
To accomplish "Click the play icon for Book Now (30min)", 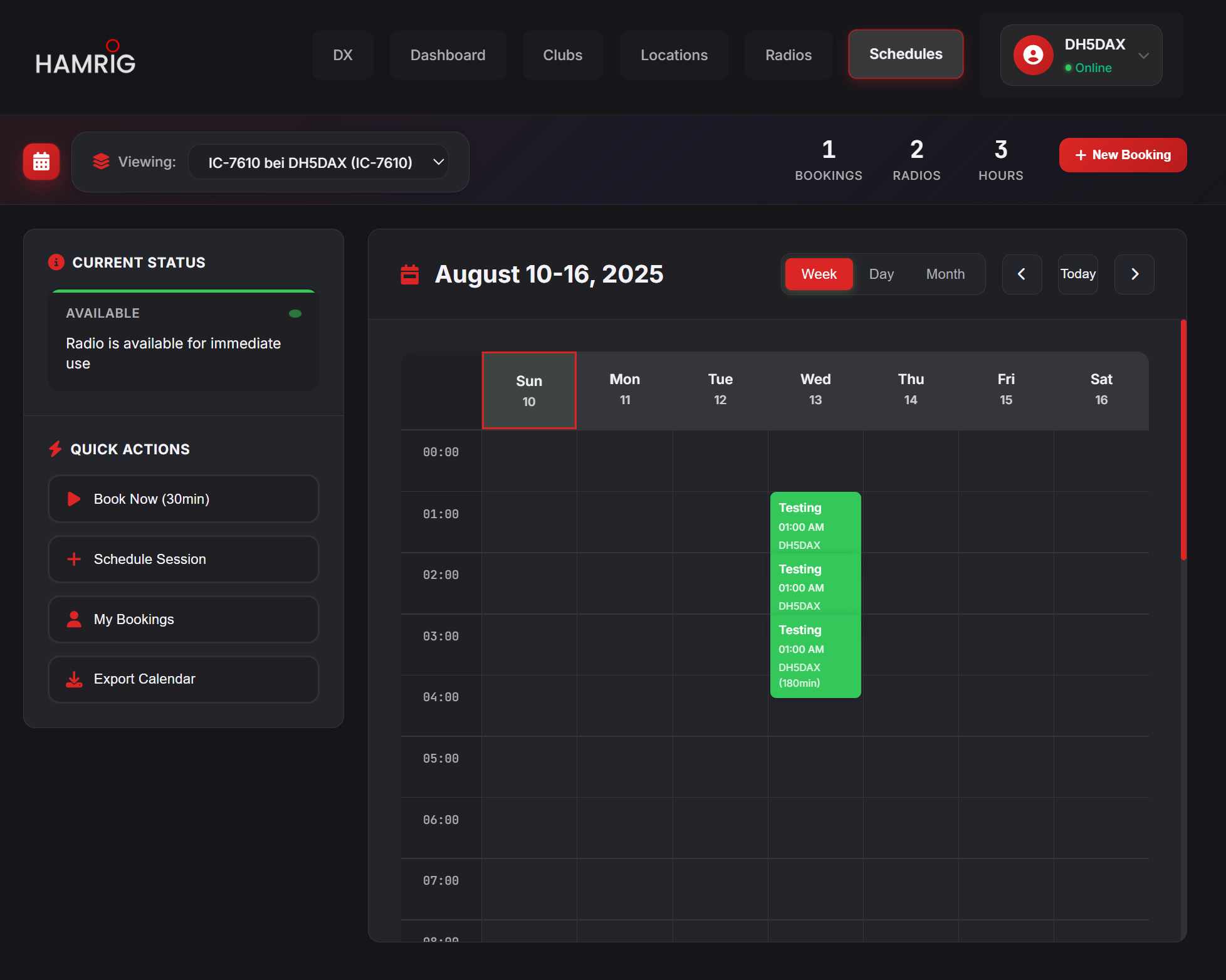I will point(74,499).
